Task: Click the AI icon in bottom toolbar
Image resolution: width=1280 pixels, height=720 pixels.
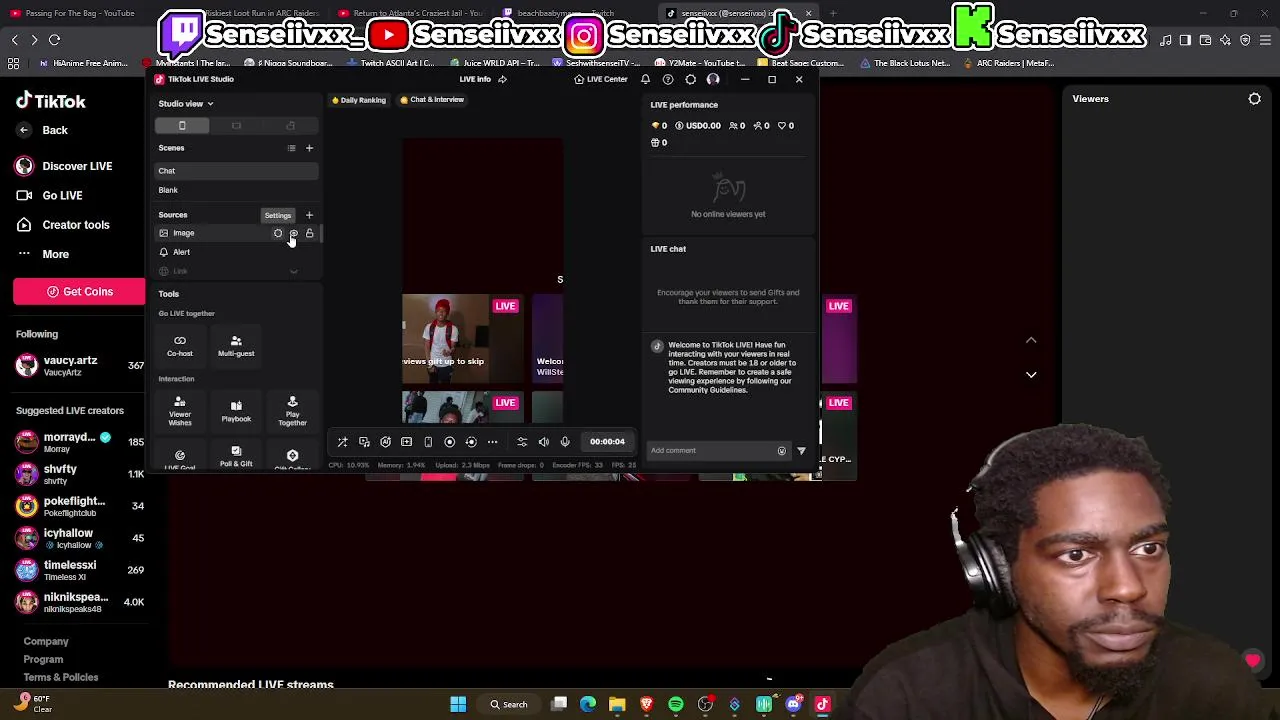Action: click(x=385, y=442)
